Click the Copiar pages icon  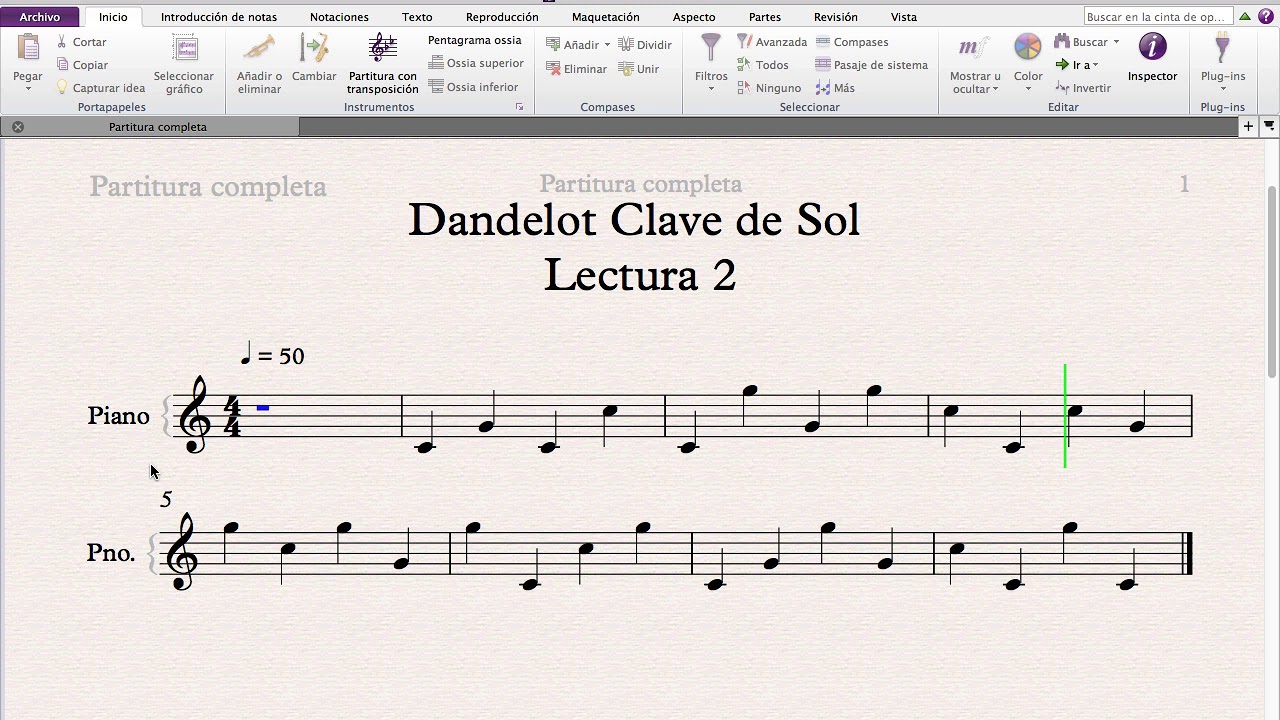62,65
